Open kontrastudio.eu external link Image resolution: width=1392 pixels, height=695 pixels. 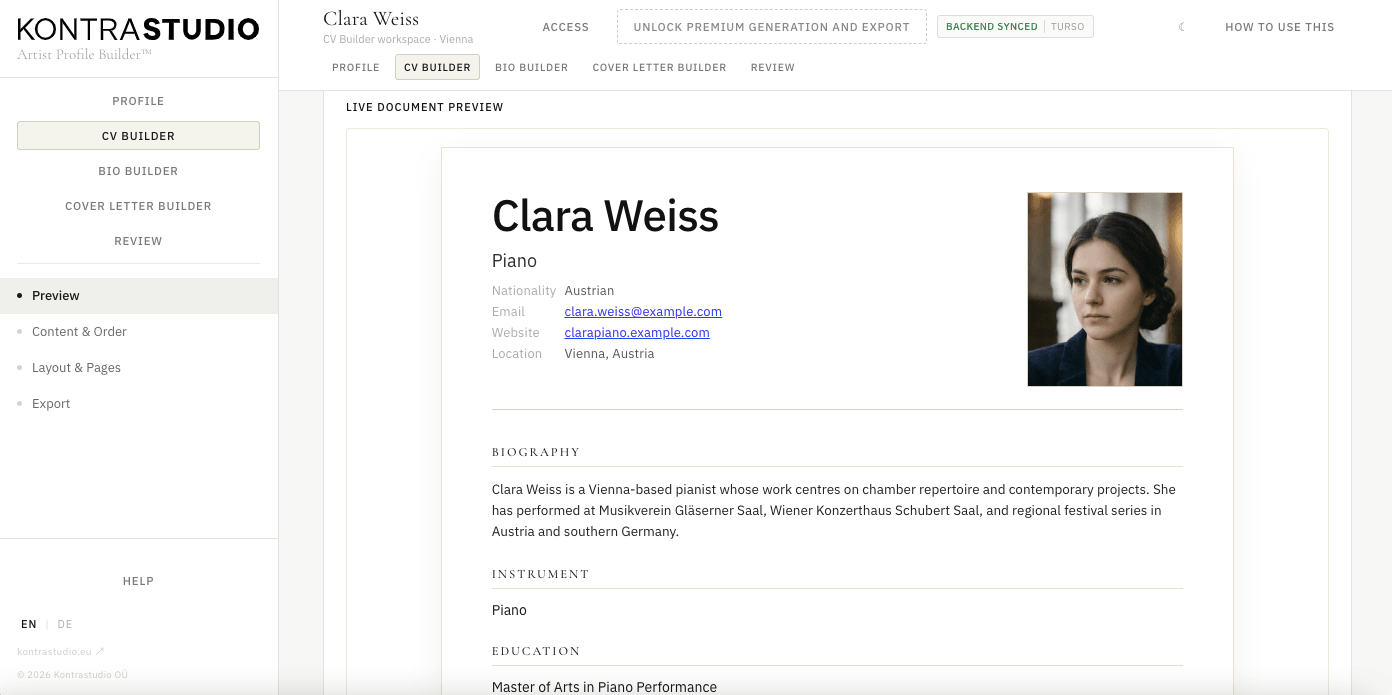click(61, 652)
